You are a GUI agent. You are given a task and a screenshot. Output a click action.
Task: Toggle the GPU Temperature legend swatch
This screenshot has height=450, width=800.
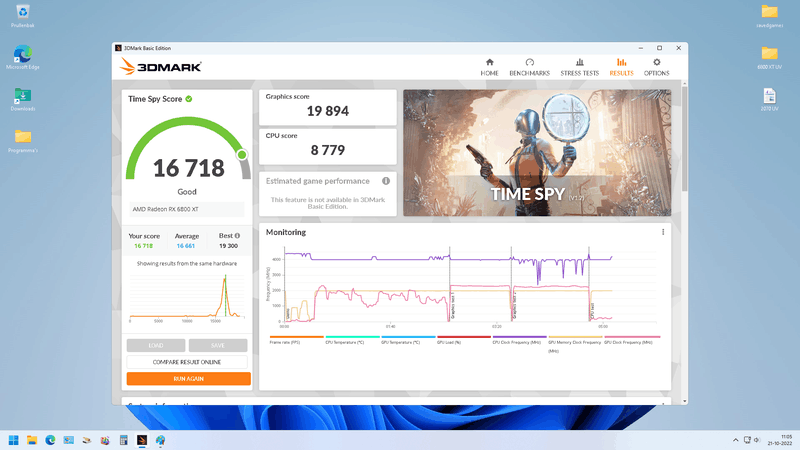pyautogui.click(x=408, y=337)
